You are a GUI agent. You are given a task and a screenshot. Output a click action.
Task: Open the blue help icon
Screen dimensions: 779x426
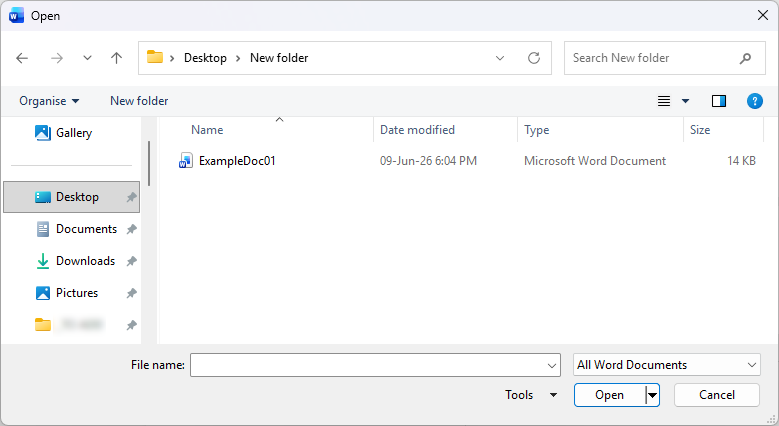pyautogui.click(x=755, y=101)
